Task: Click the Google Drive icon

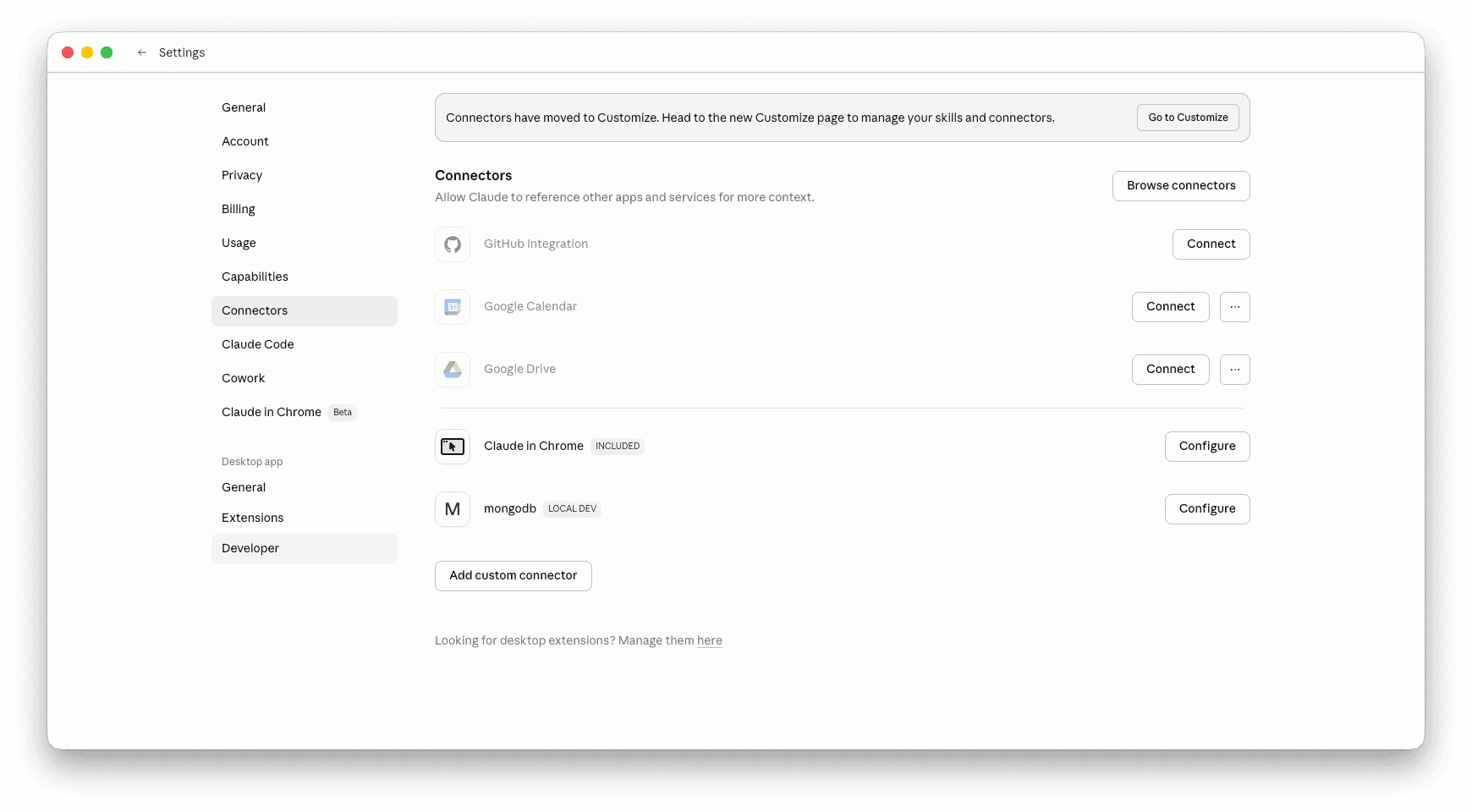Action: [x=453, y=370]
